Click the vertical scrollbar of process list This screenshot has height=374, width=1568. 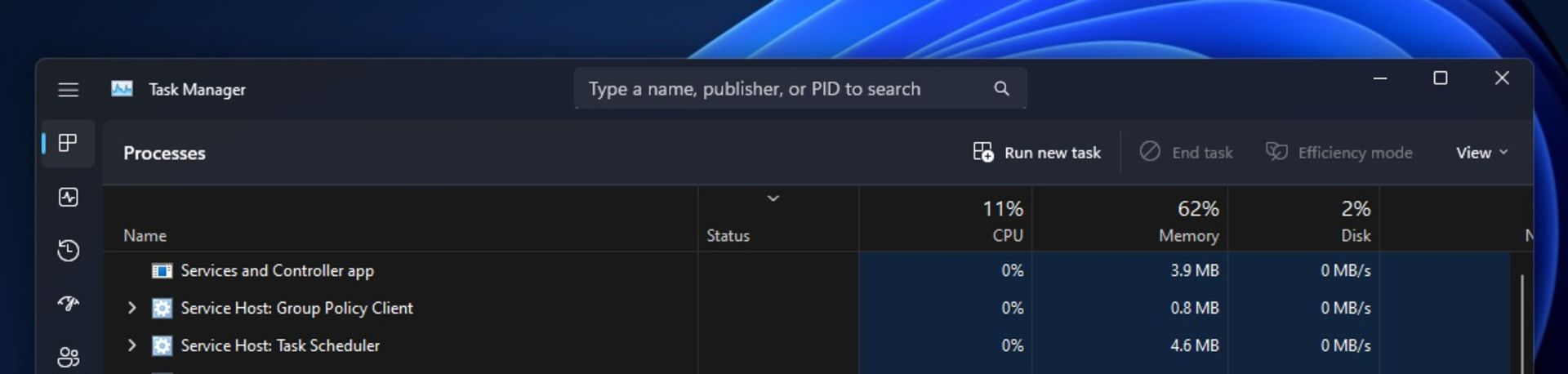(1522, 323)
